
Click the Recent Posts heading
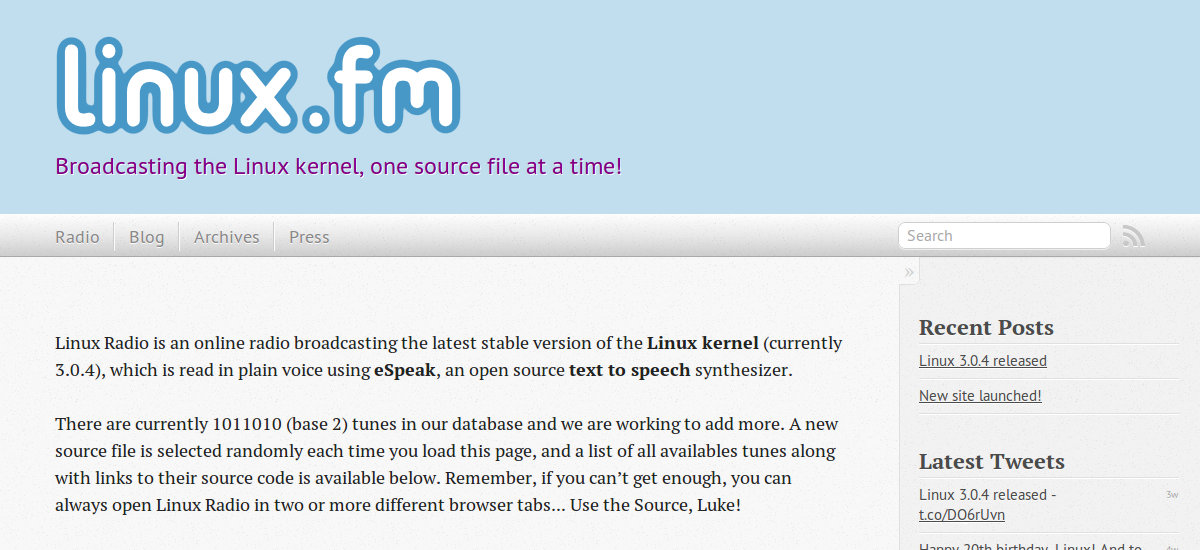pyautogui.click(x=986, y=328)
